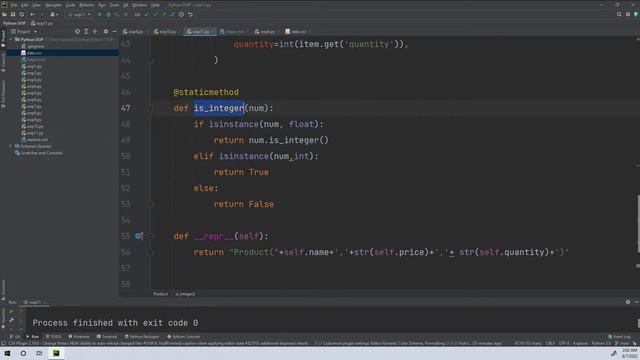The image size is (640, 360).
Task: Open IDE settings gear in the top-right toolbar
Action: (x=628, y=14)
